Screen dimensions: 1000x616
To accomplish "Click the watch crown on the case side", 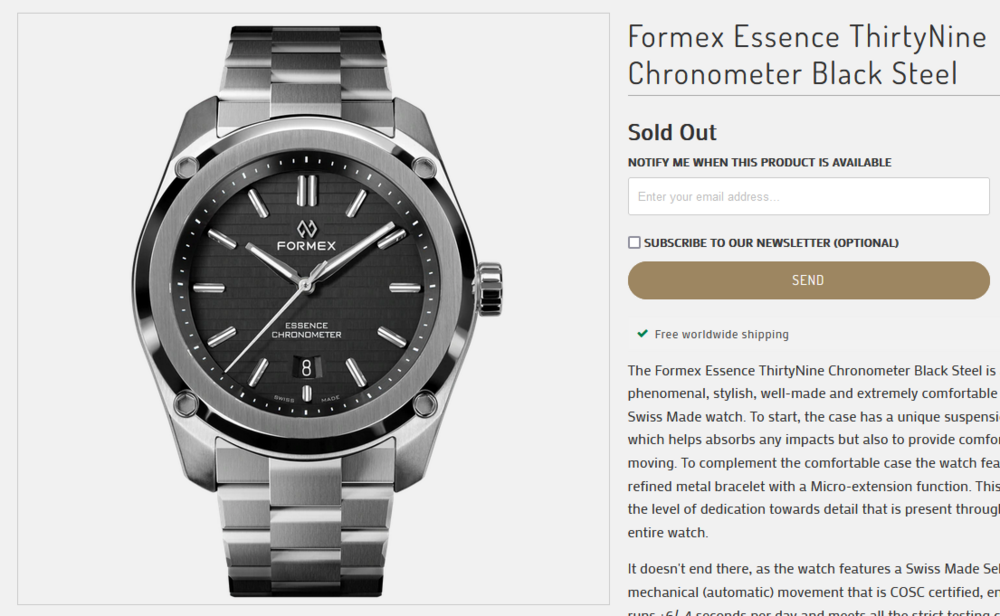I will (490, 287).
